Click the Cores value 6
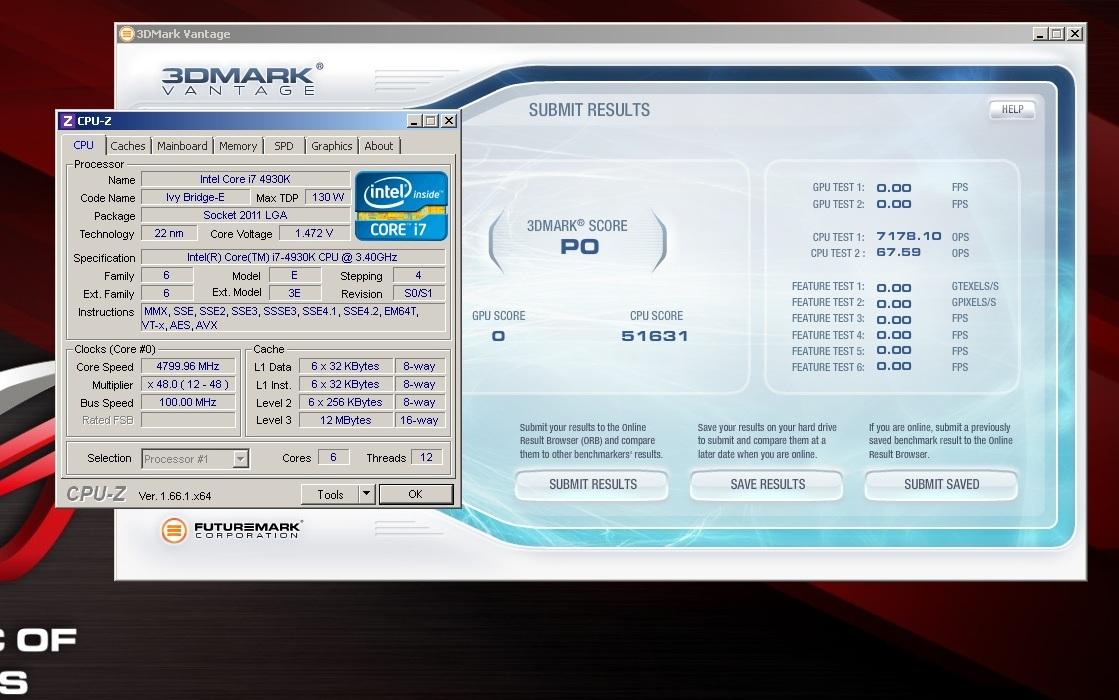The image size is (1119, 700). tap(333, 457)
